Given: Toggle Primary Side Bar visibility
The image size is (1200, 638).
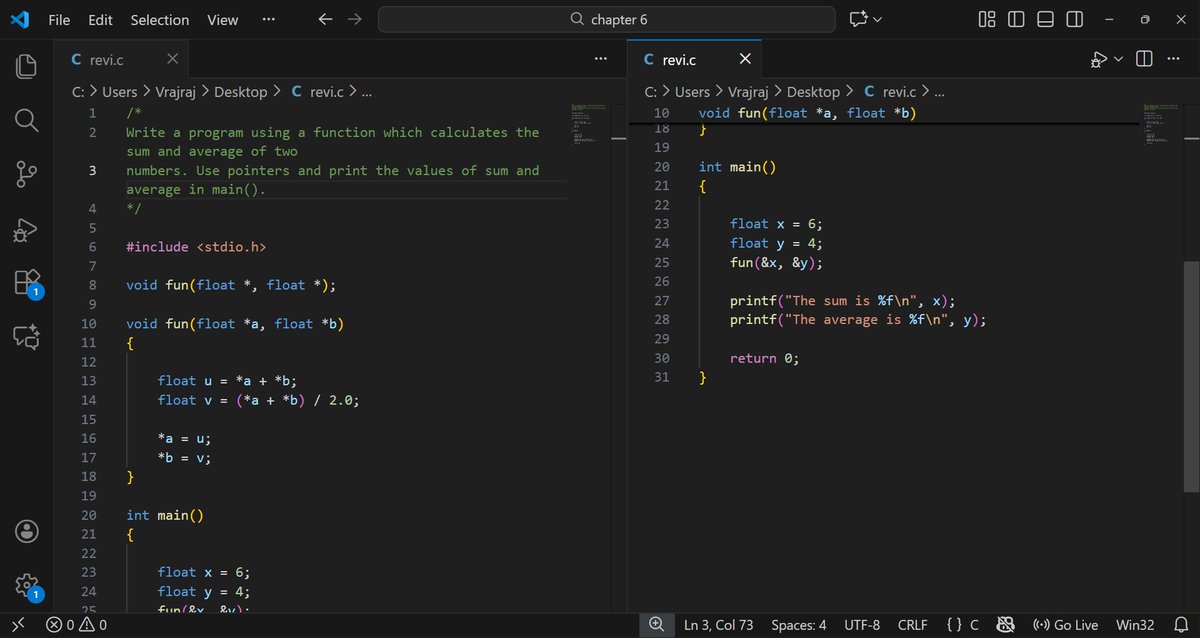Looking at the screenshot, I should pyautogui.click(x=1016, y=19).
